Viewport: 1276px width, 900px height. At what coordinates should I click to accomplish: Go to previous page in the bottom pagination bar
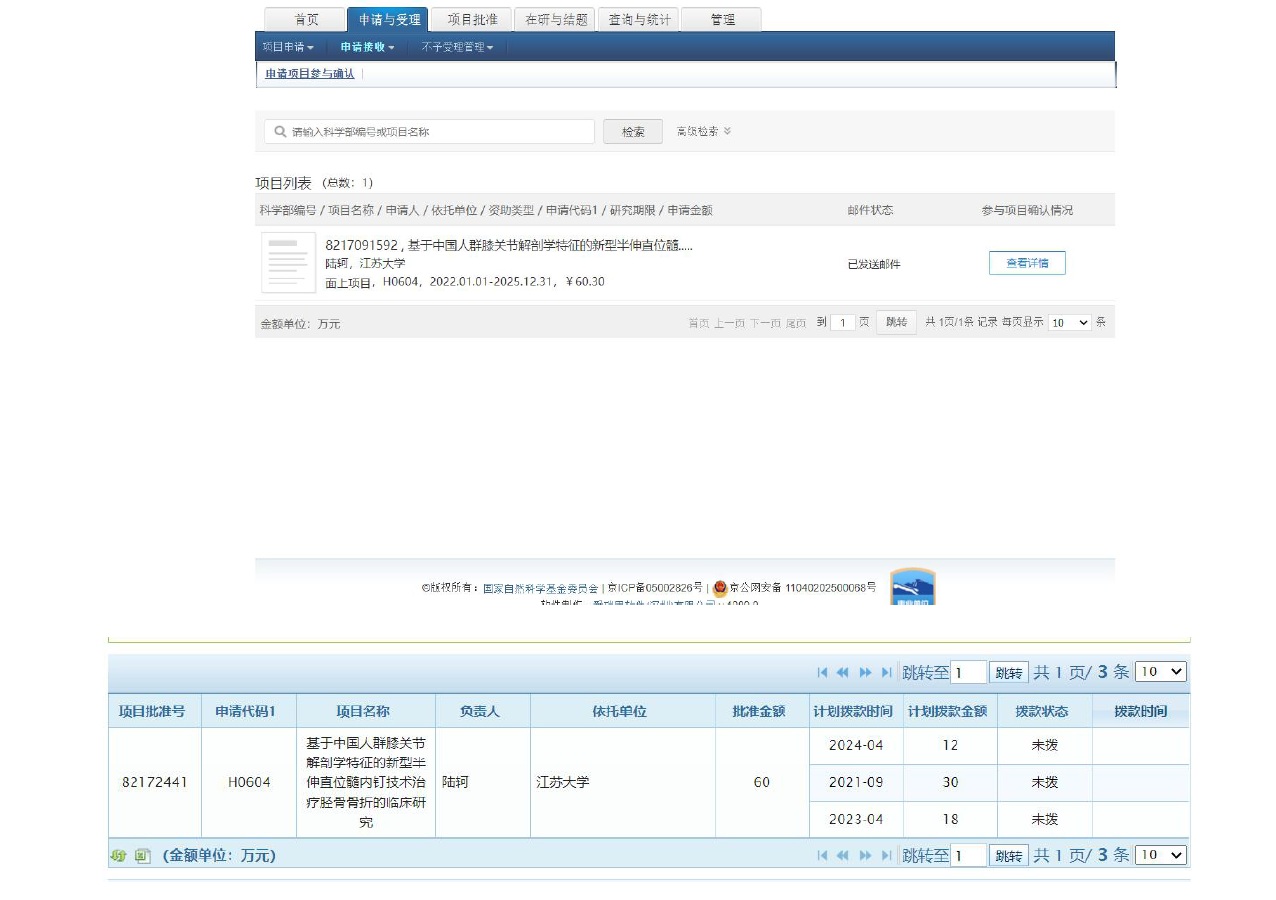point(843,856)
